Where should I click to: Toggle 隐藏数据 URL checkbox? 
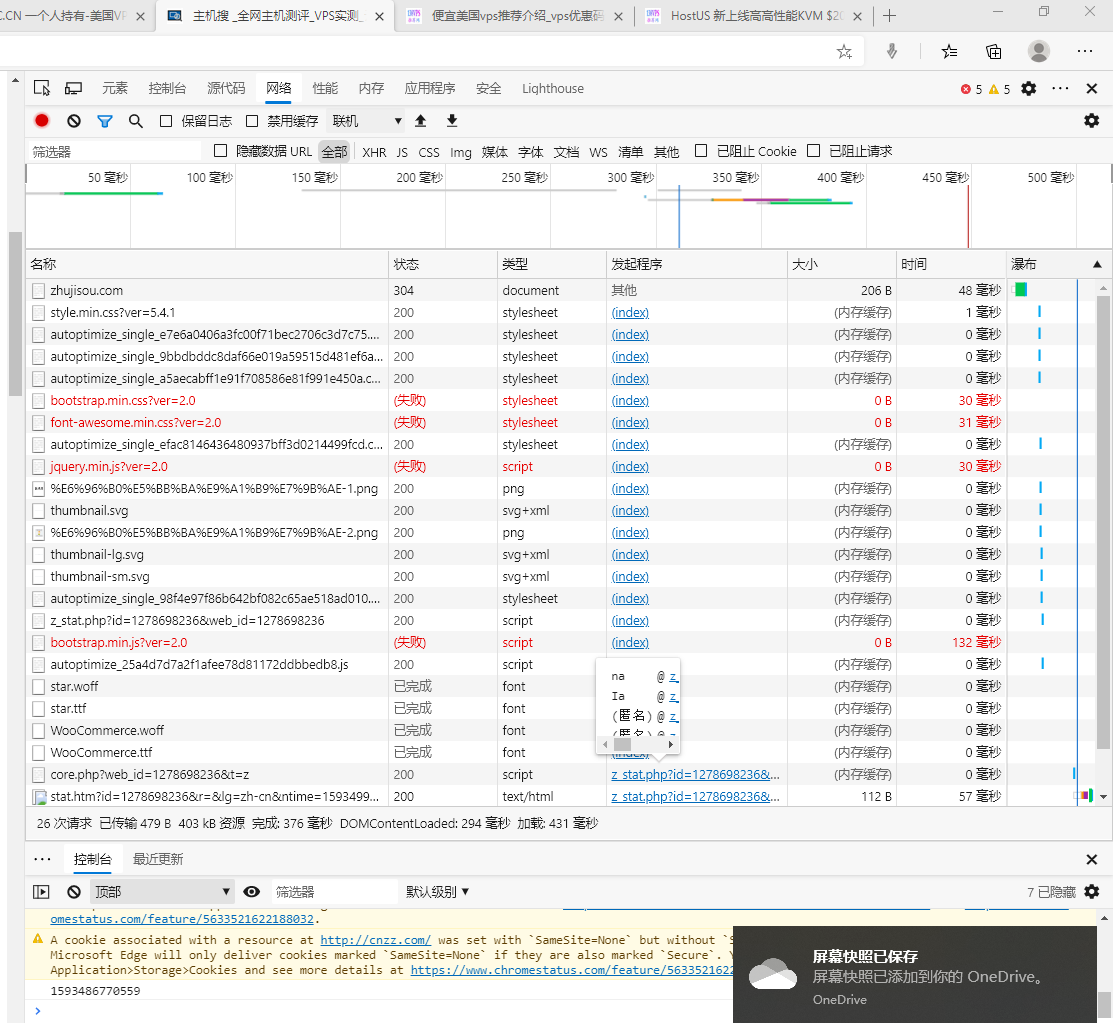pos(221,151)
